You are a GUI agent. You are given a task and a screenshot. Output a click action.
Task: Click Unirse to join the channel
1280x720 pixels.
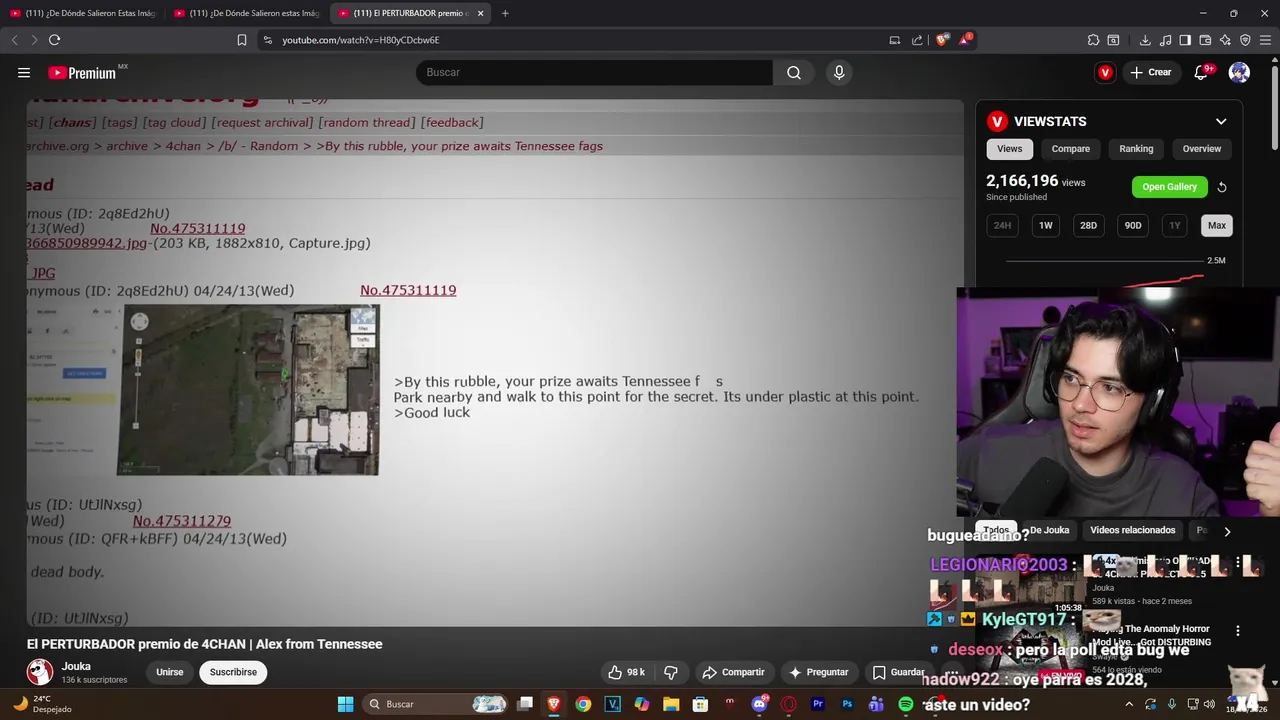[x=170, y=672]
